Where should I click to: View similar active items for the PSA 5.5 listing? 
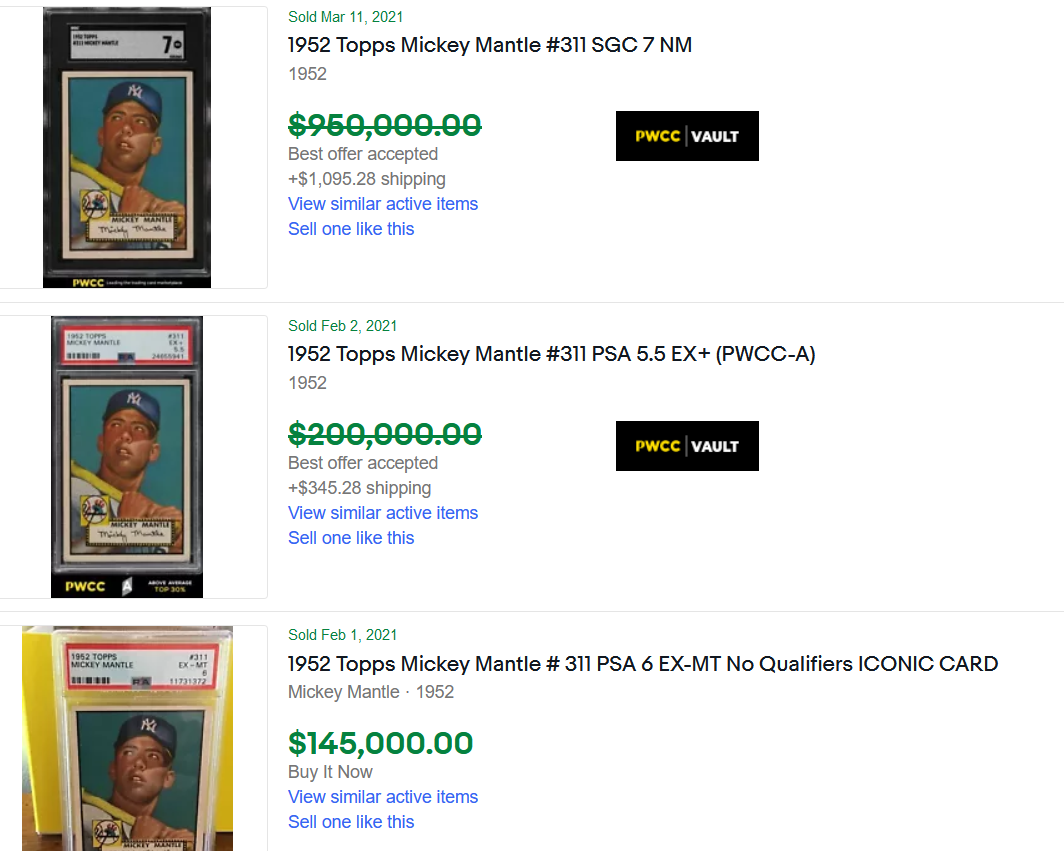point(383,513)
